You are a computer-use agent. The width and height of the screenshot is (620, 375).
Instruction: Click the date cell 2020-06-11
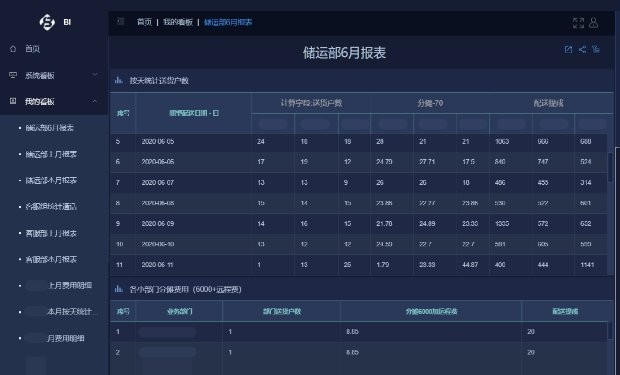point(158,265)
